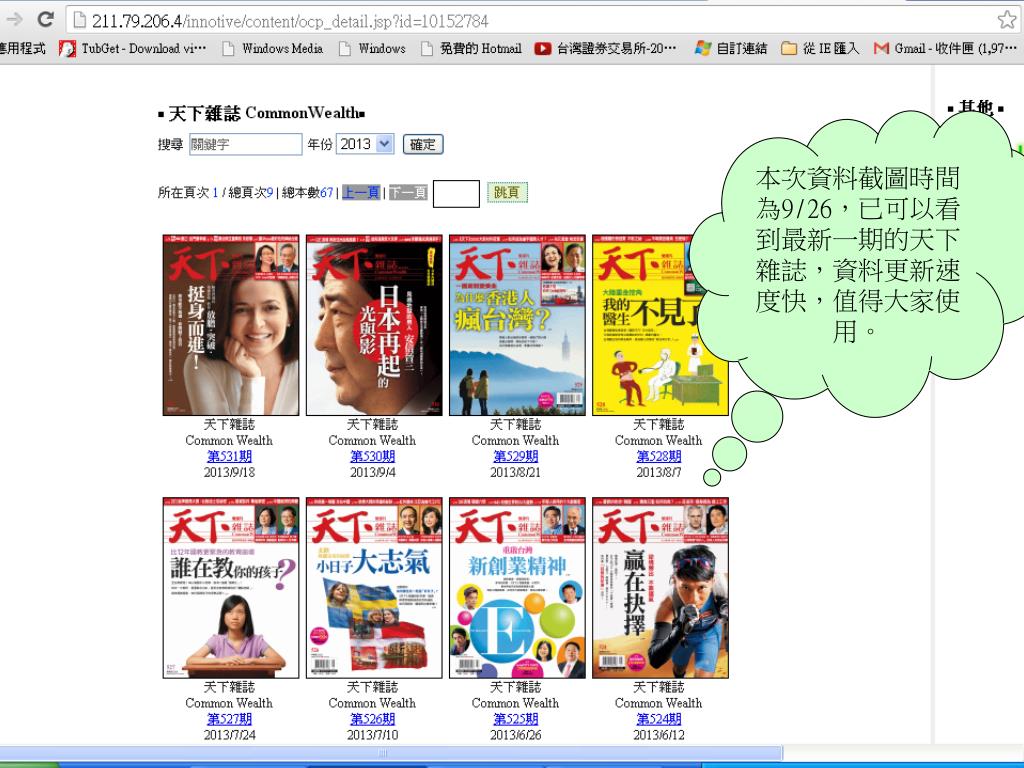Go to 上一頁 previous page
This screenshot has height=768, width=1024.
click(361, 193)
